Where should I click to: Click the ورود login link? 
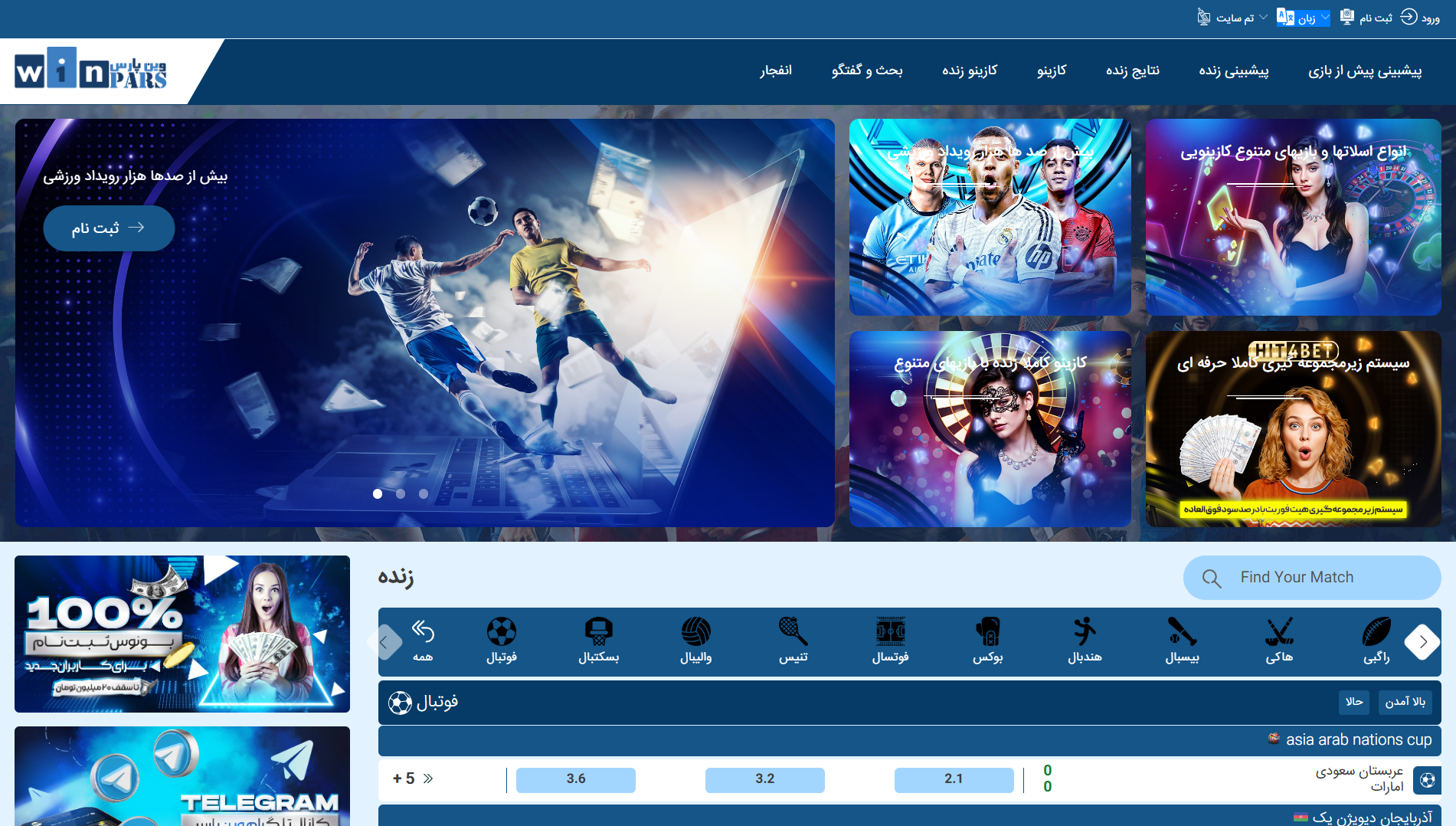pyautogui.click(x=1430, y=18)
